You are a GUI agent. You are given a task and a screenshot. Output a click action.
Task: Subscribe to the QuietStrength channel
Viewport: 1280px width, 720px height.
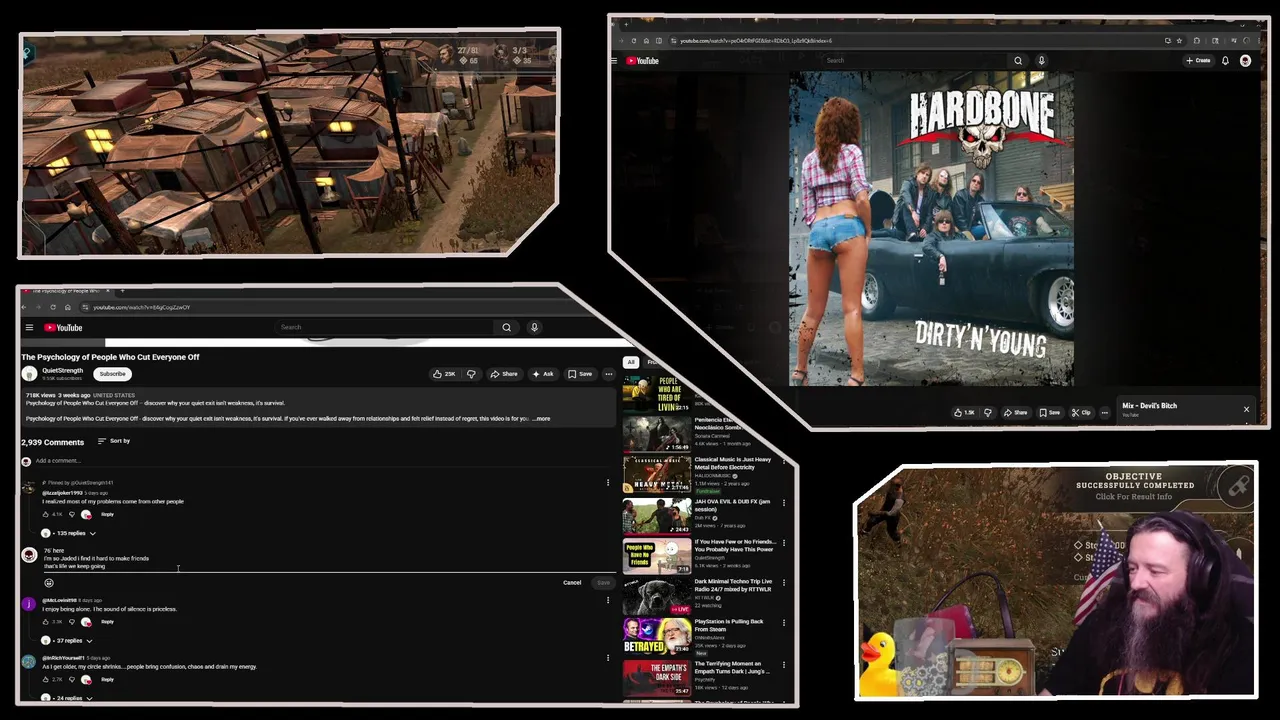tap(112, 374)
